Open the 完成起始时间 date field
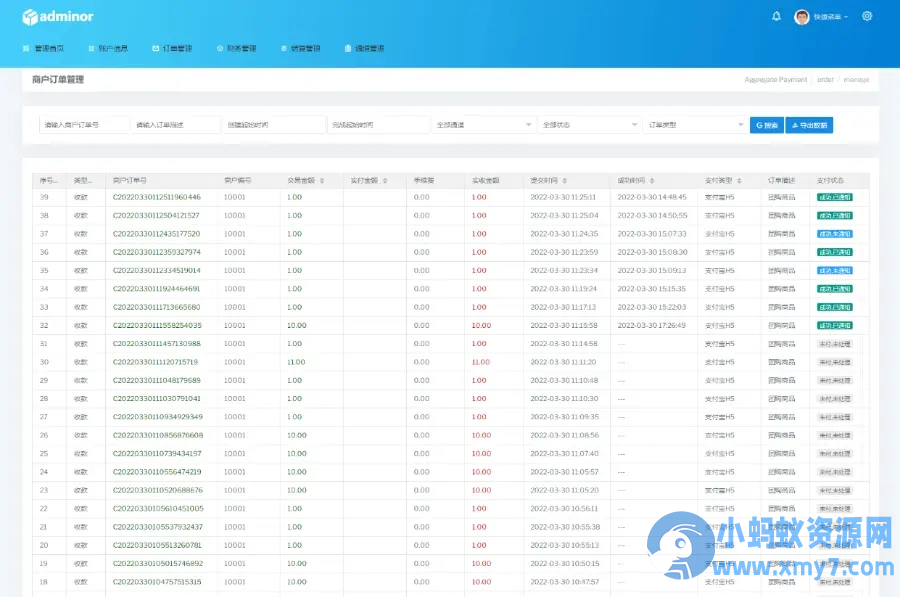 coord(379,125)
